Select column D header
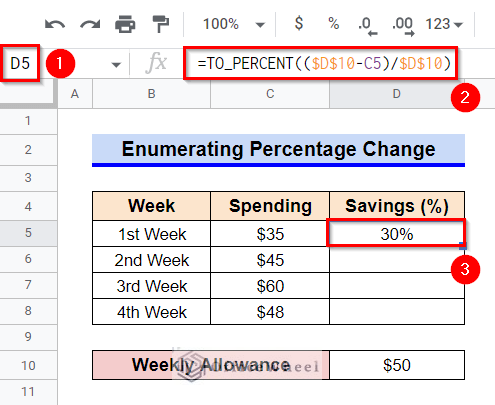Viewport: 495px width, 405px height. coord(396,94)
